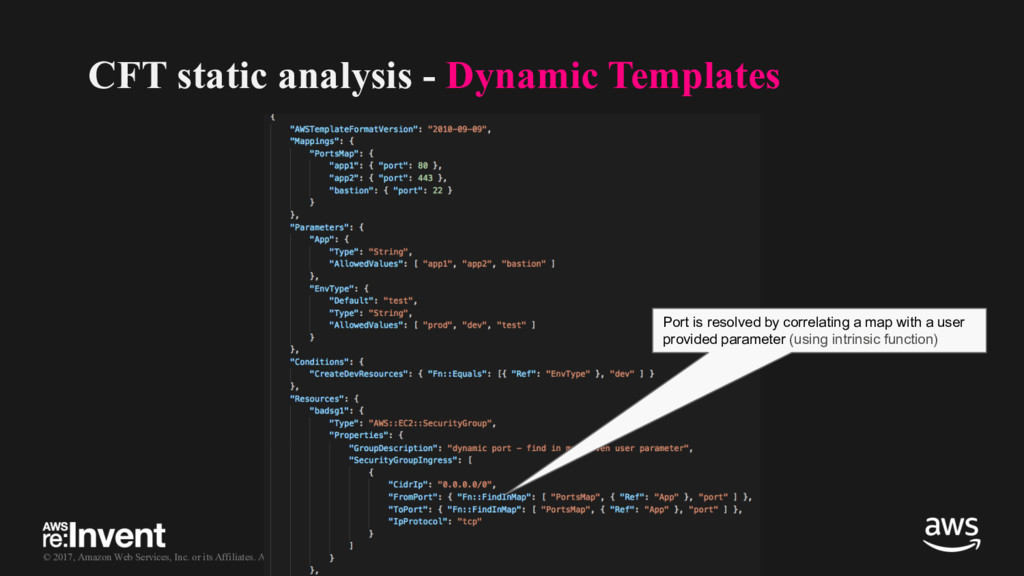
Task: Click the "AWSTemplateFormatVersion" key in code
Action: coord(353,129)
